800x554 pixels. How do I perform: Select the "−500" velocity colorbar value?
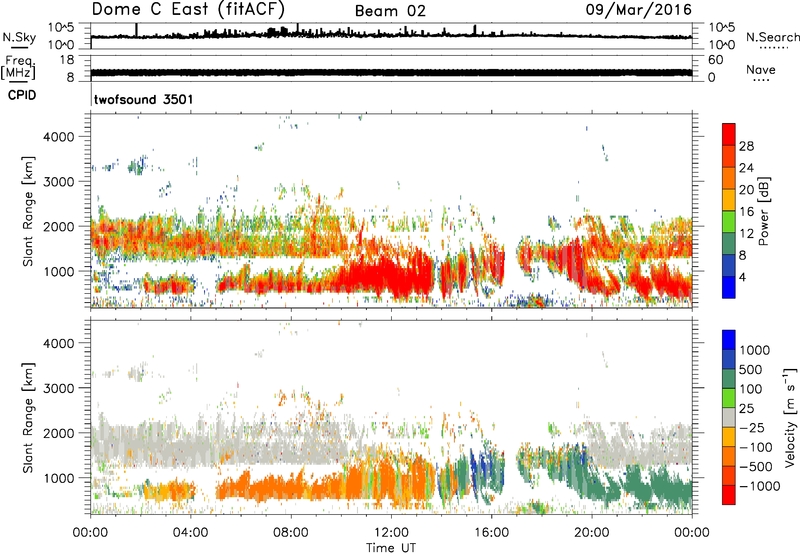pos(756,466)
